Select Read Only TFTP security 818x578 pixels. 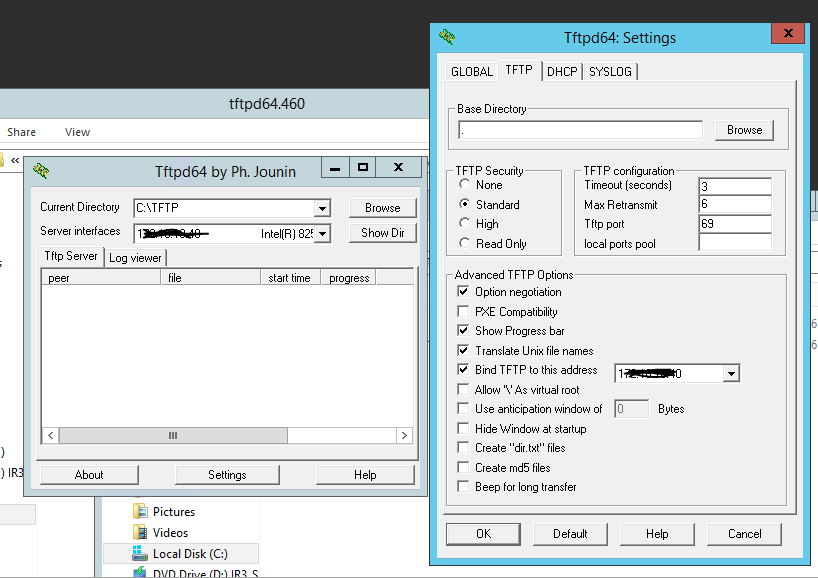464,243
